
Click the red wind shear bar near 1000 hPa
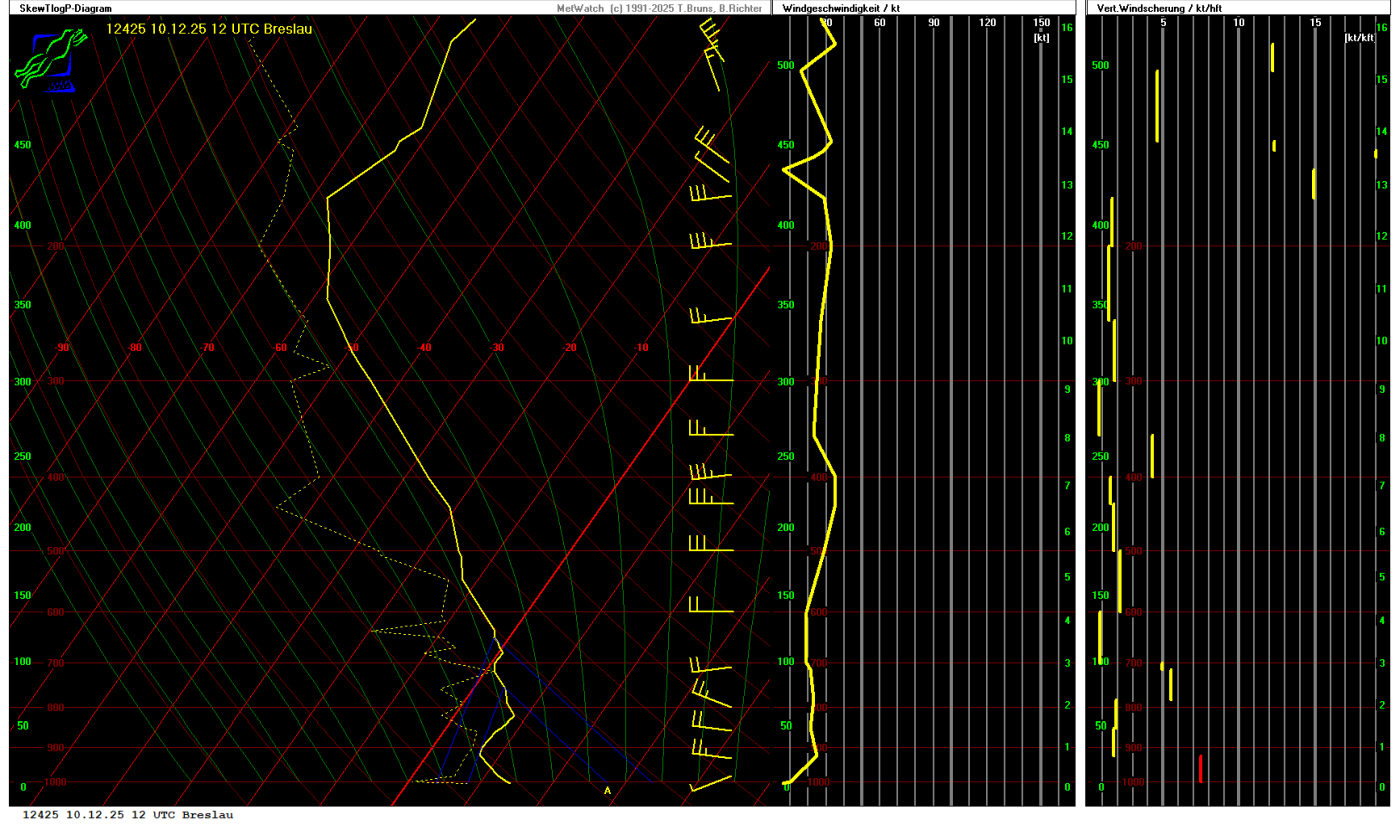[1200, 769]
